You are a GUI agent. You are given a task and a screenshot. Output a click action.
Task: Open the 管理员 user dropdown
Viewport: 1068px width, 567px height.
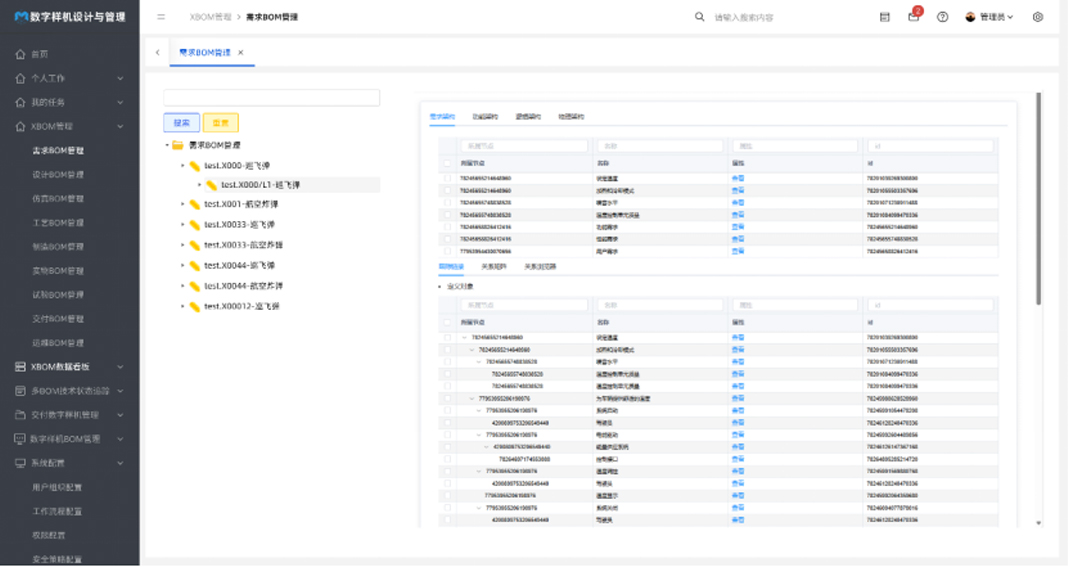click(990, 17)
